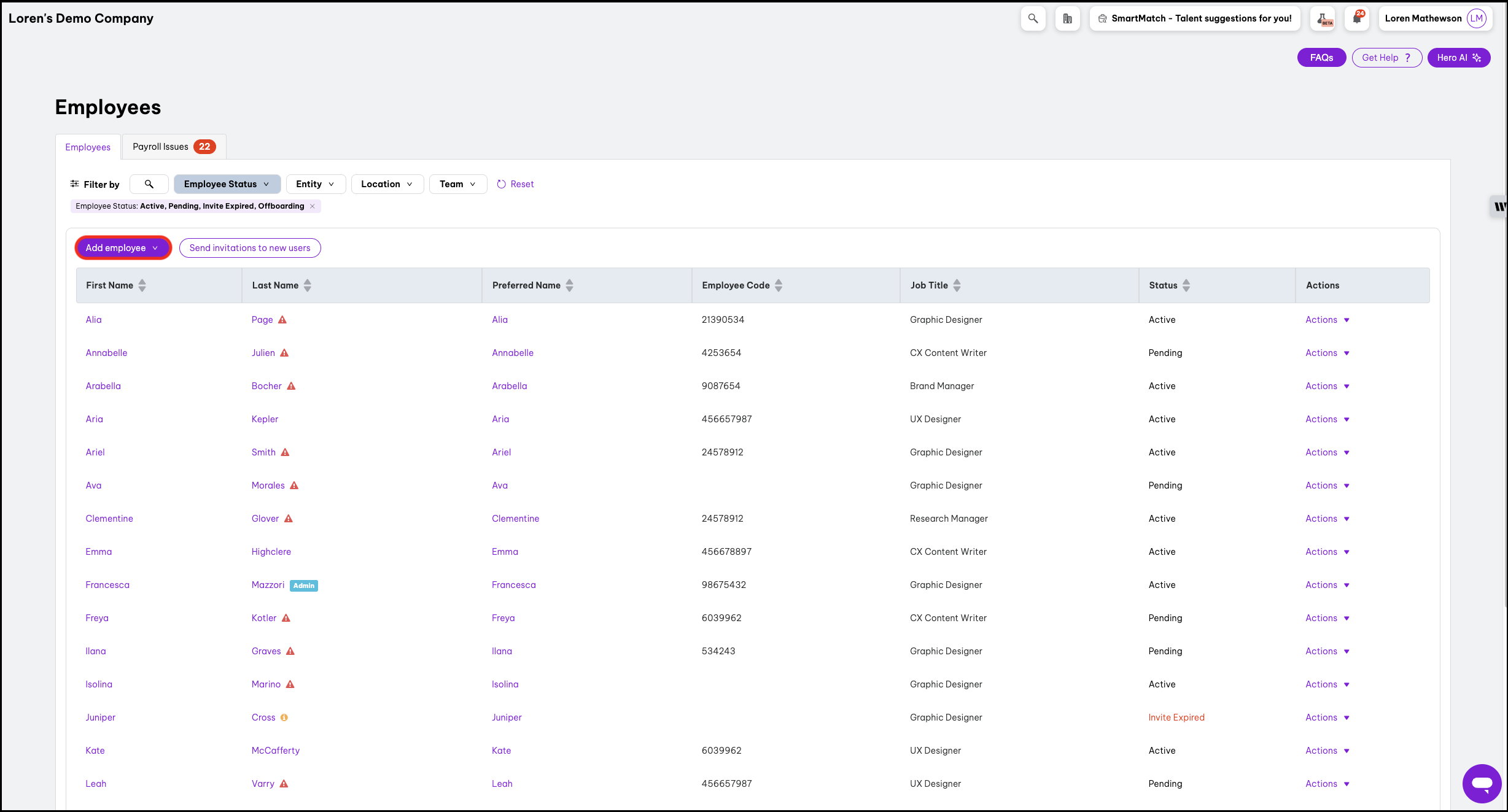Image resolution: width=1508 pixels, height=812 pixels.
Task: Sort by First Name column arrows
Action: pos(142,285)
